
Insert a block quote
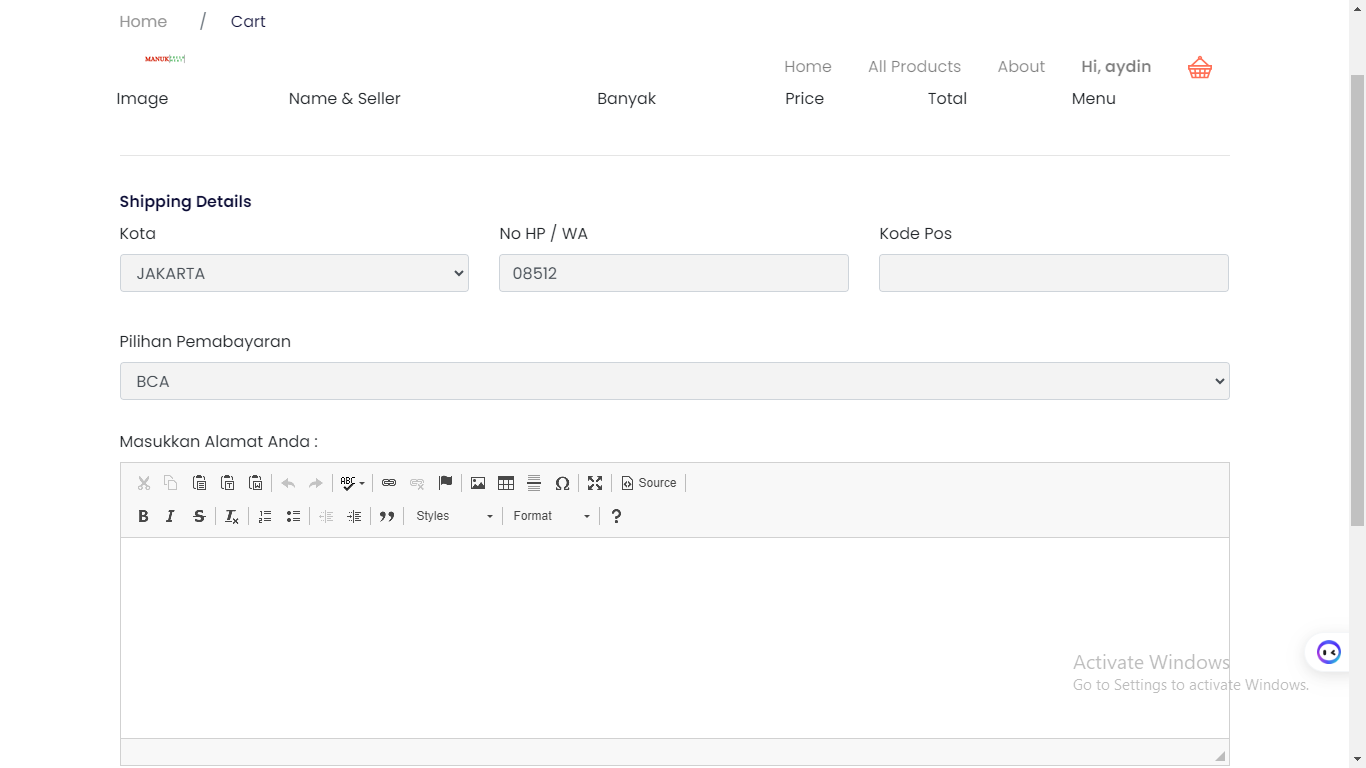387,516
